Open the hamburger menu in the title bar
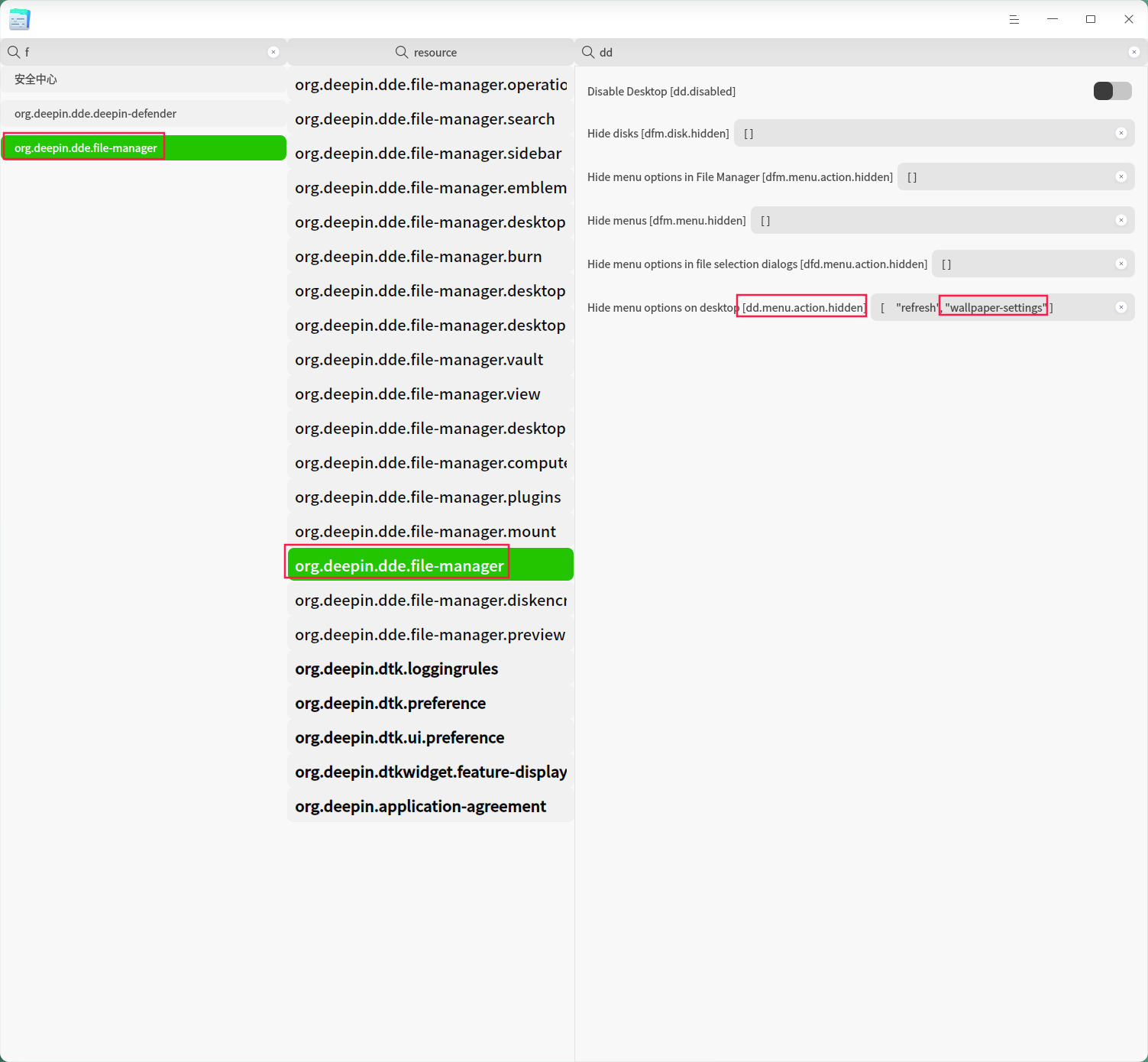The width and height of the screenshot is (1148, 1062). [1014, 19]
